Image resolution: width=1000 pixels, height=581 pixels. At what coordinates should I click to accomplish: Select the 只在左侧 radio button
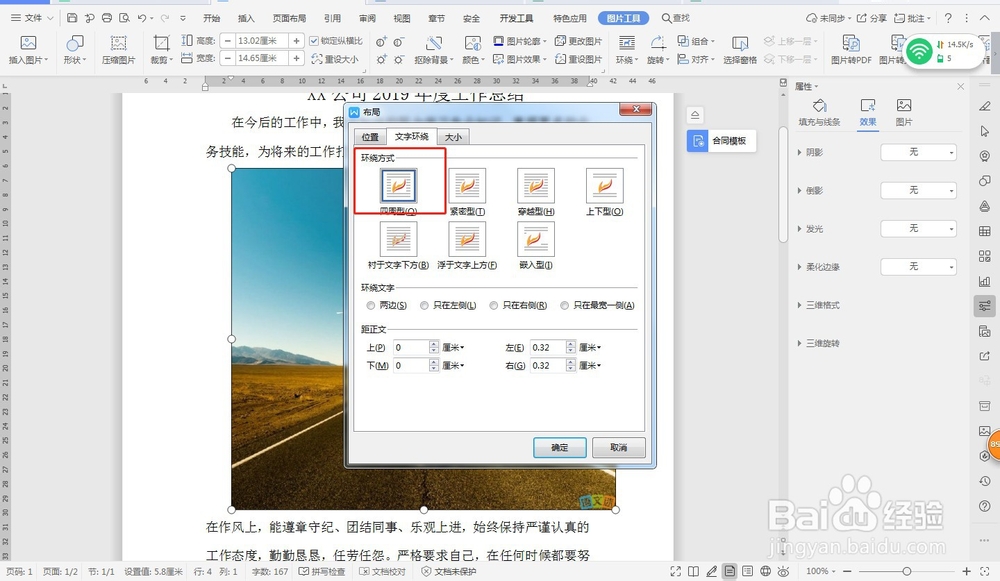tap(424, 305)
